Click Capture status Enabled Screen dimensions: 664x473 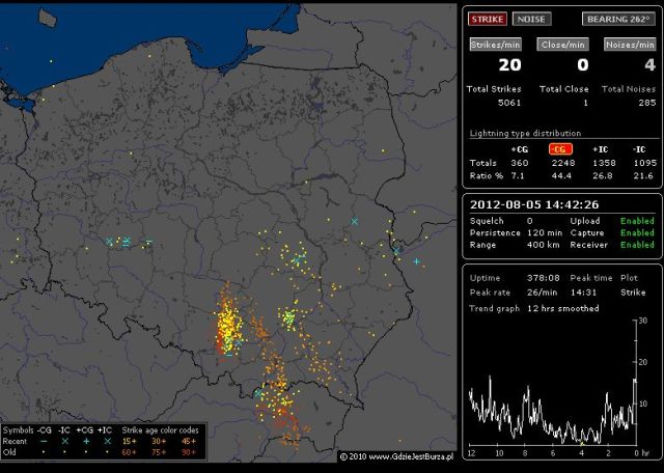click(637, 232)
